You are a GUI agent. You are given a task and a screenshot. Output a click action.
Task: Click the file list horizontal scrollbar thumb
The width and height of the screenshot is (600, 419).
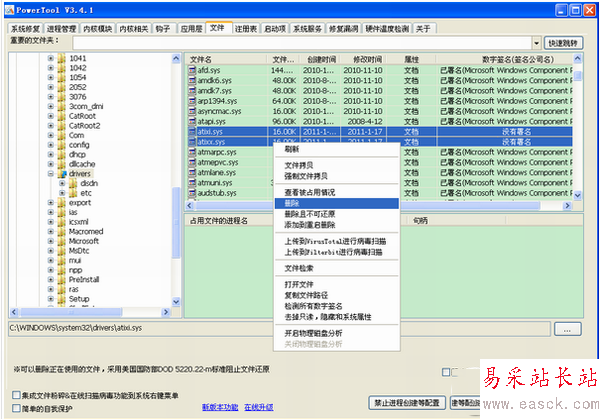click(367, 206)
